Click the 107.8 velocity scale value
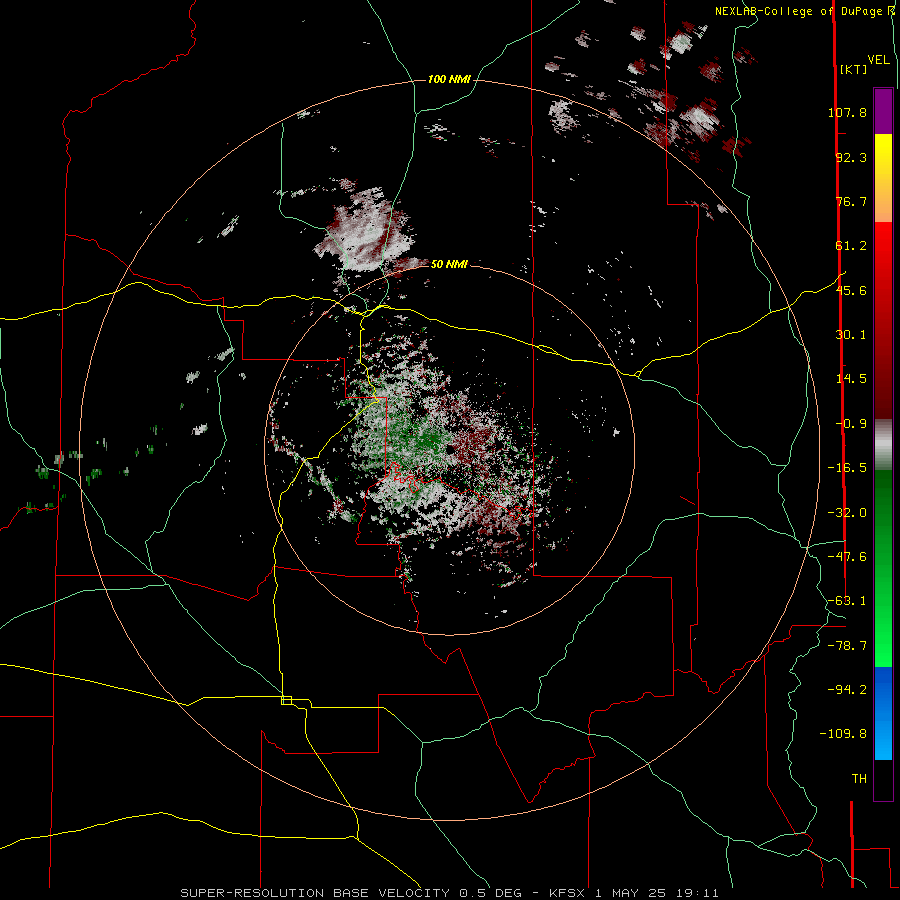 [x=847, y=112]
